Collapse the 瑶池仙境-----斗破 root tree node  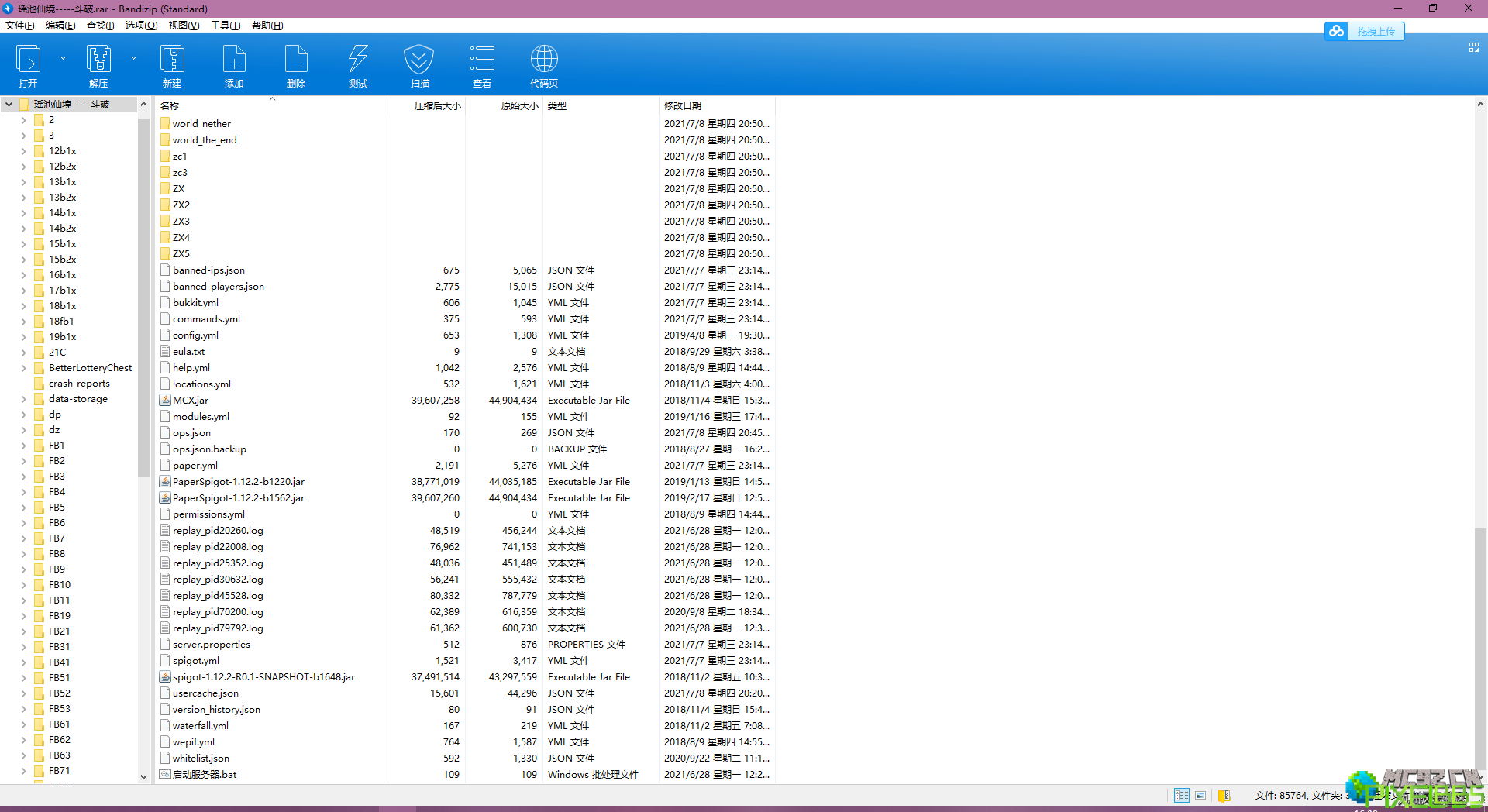point(9,104)
